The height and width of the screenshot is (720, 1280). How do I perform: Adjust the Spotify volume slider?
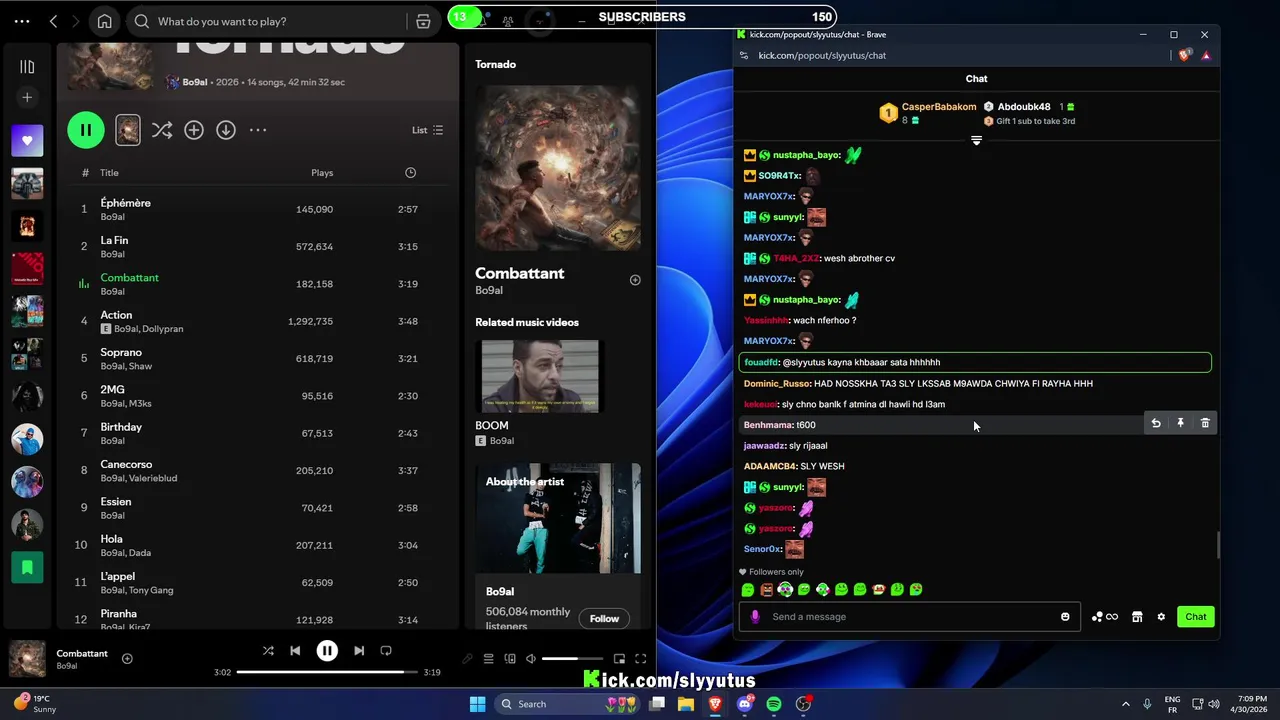(x=573, y=659)
